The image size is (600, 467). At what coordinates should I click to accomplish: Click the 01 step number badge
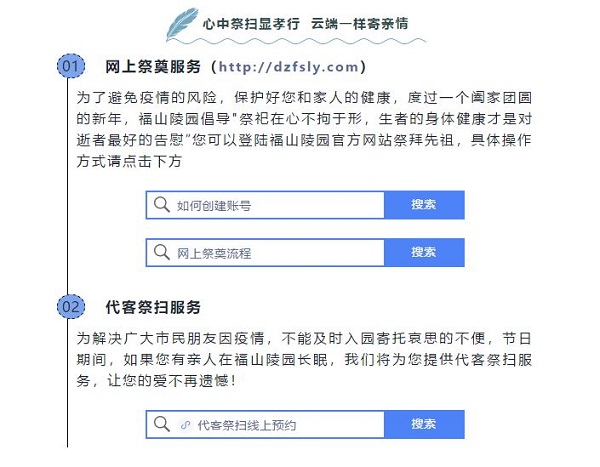71,66
